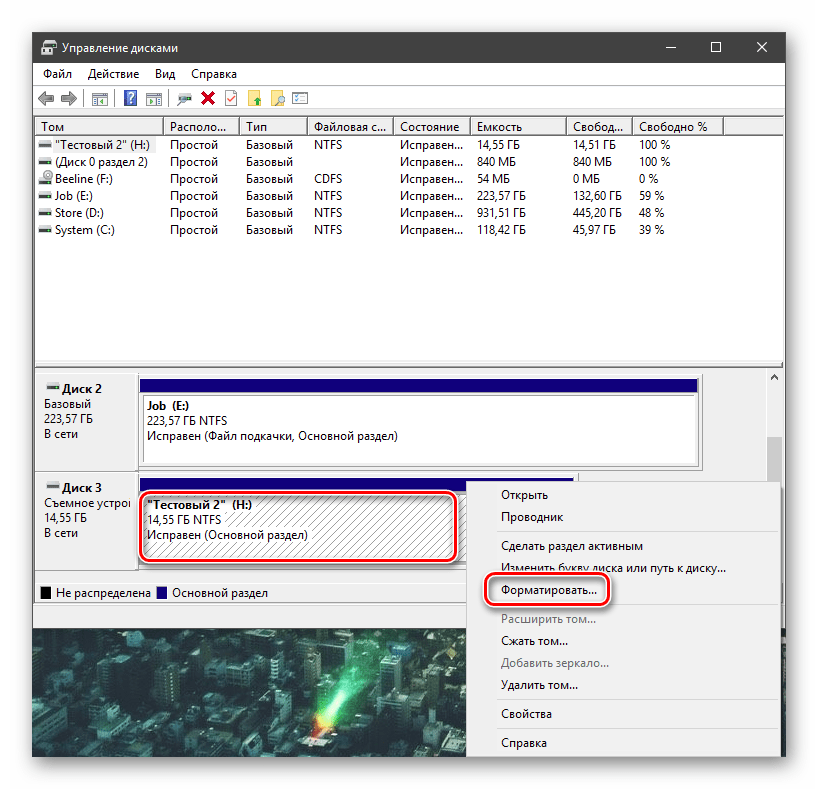This screenshot has height=789, width=818.
Task: Click the black Не распределена legend swatch
Action: [46, 593]
